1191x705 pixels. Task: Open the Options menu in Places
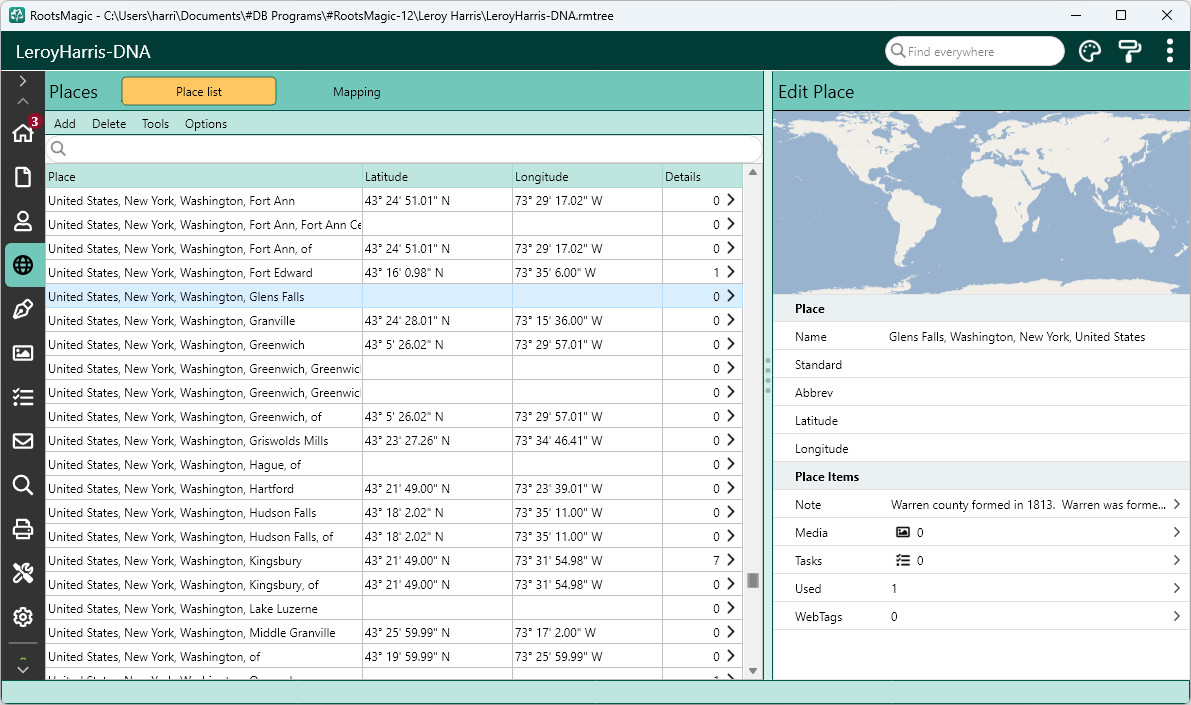(206, 124)
